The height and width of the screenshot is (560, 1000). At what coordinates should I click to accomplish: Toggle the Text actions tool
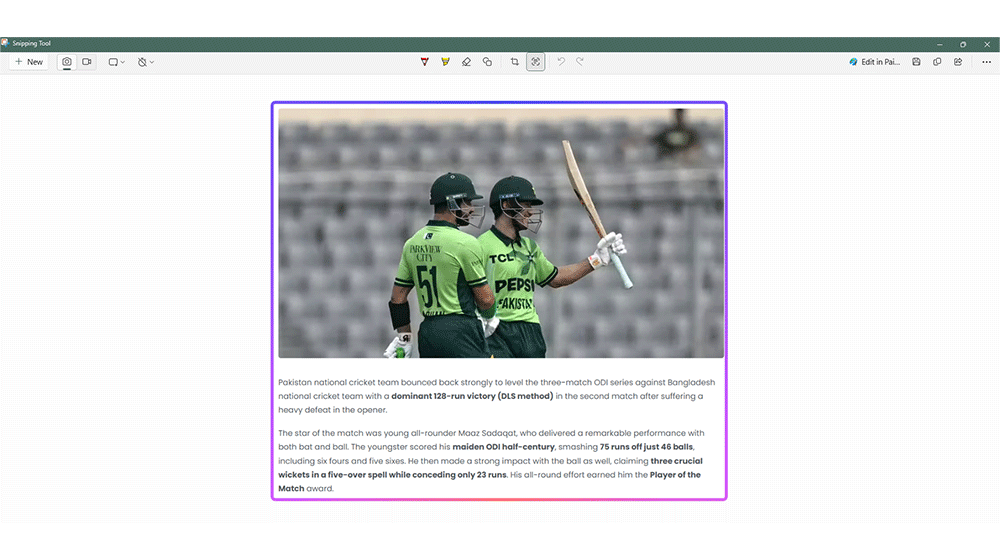[536, 62]
